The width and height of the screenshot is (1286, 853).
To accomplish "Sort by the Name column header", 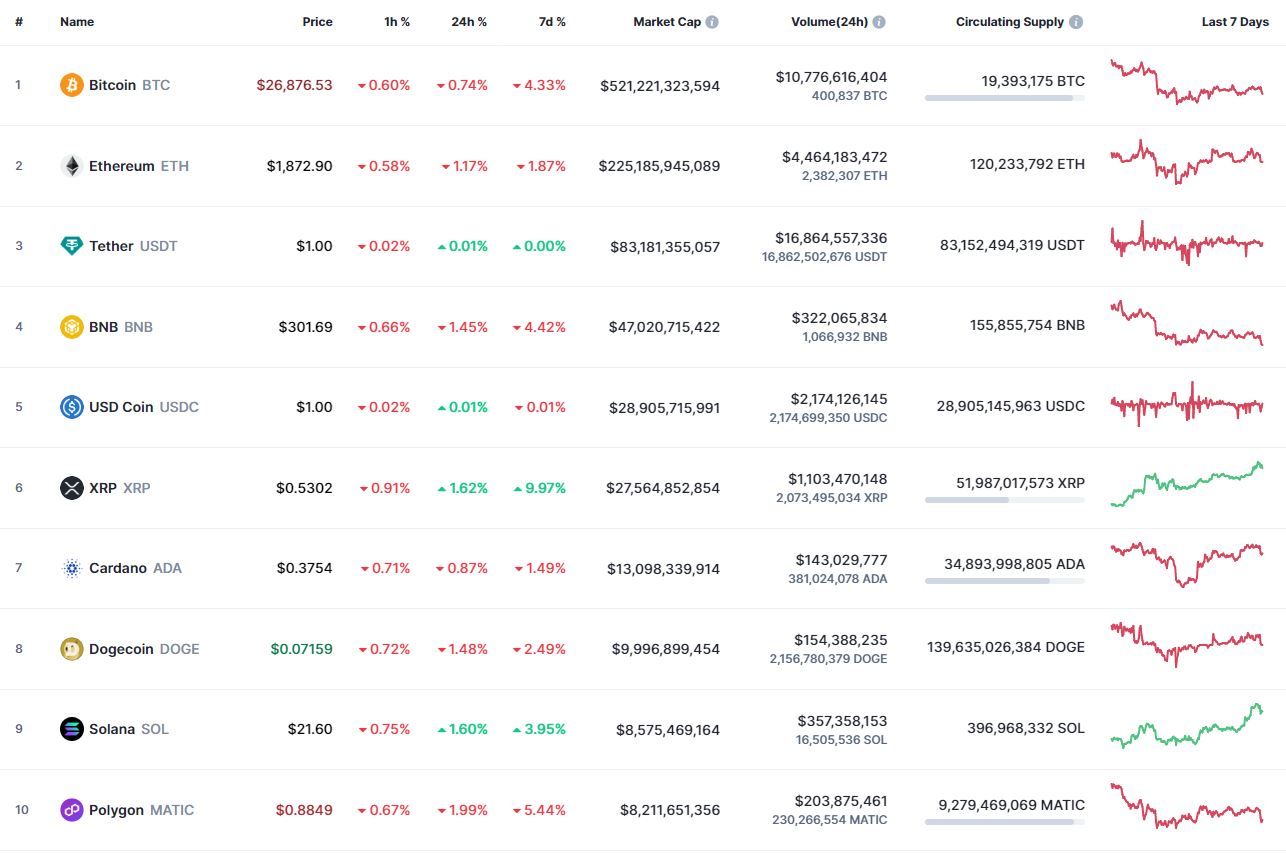I will coord(77,22).
